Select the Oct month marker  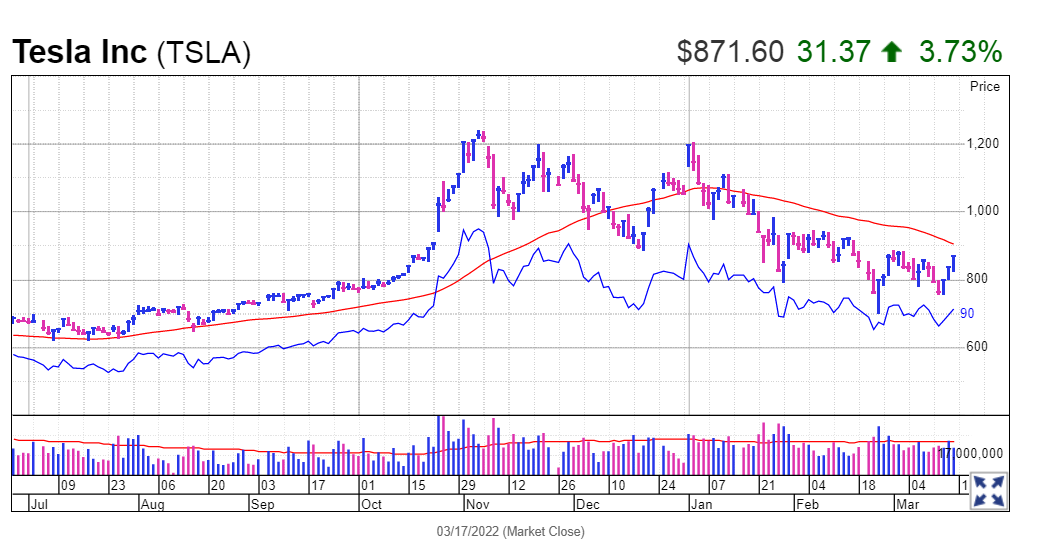click(371, 504)
